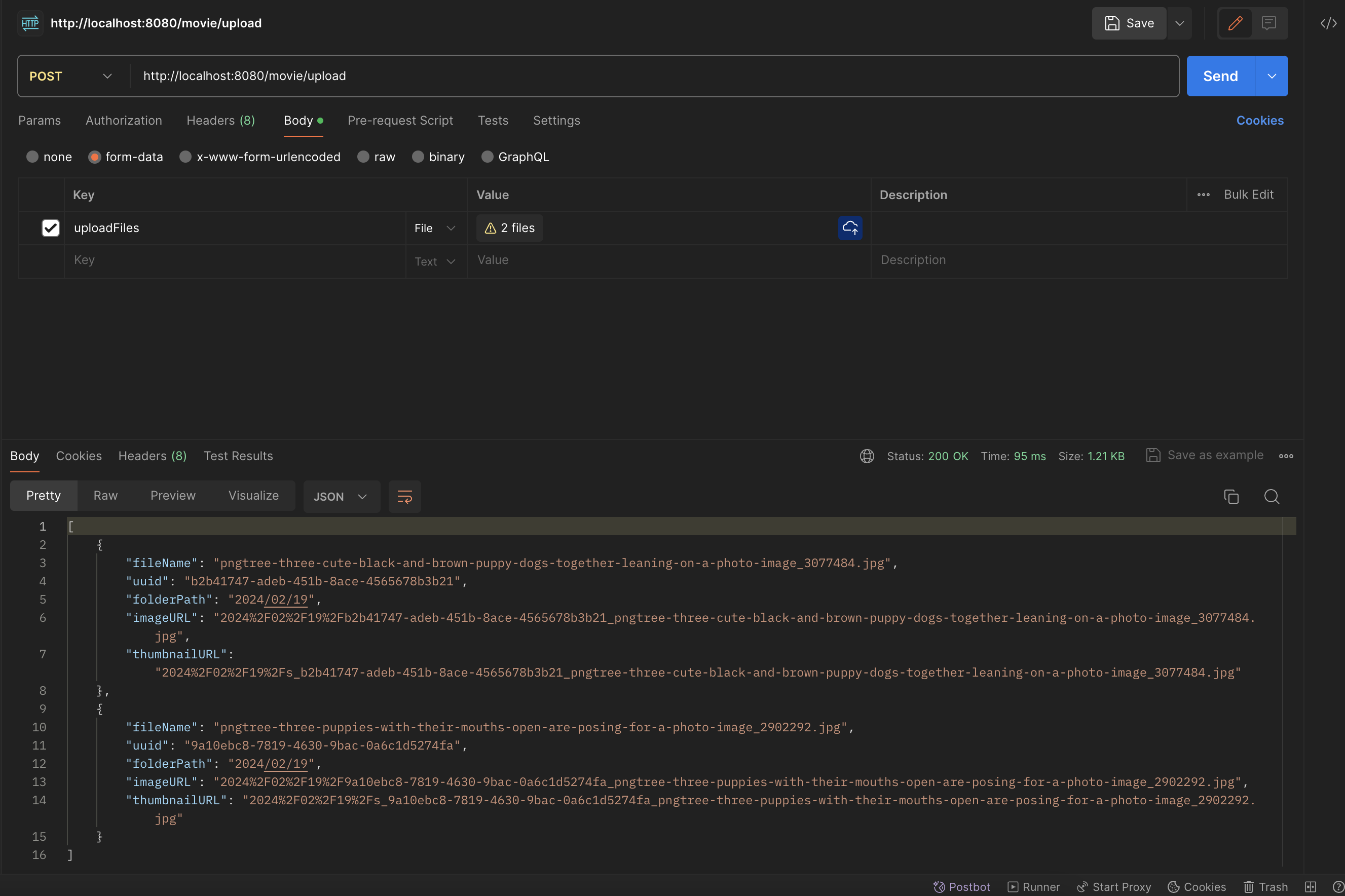
Task: Click the Send button
Action: (1220, 76)
